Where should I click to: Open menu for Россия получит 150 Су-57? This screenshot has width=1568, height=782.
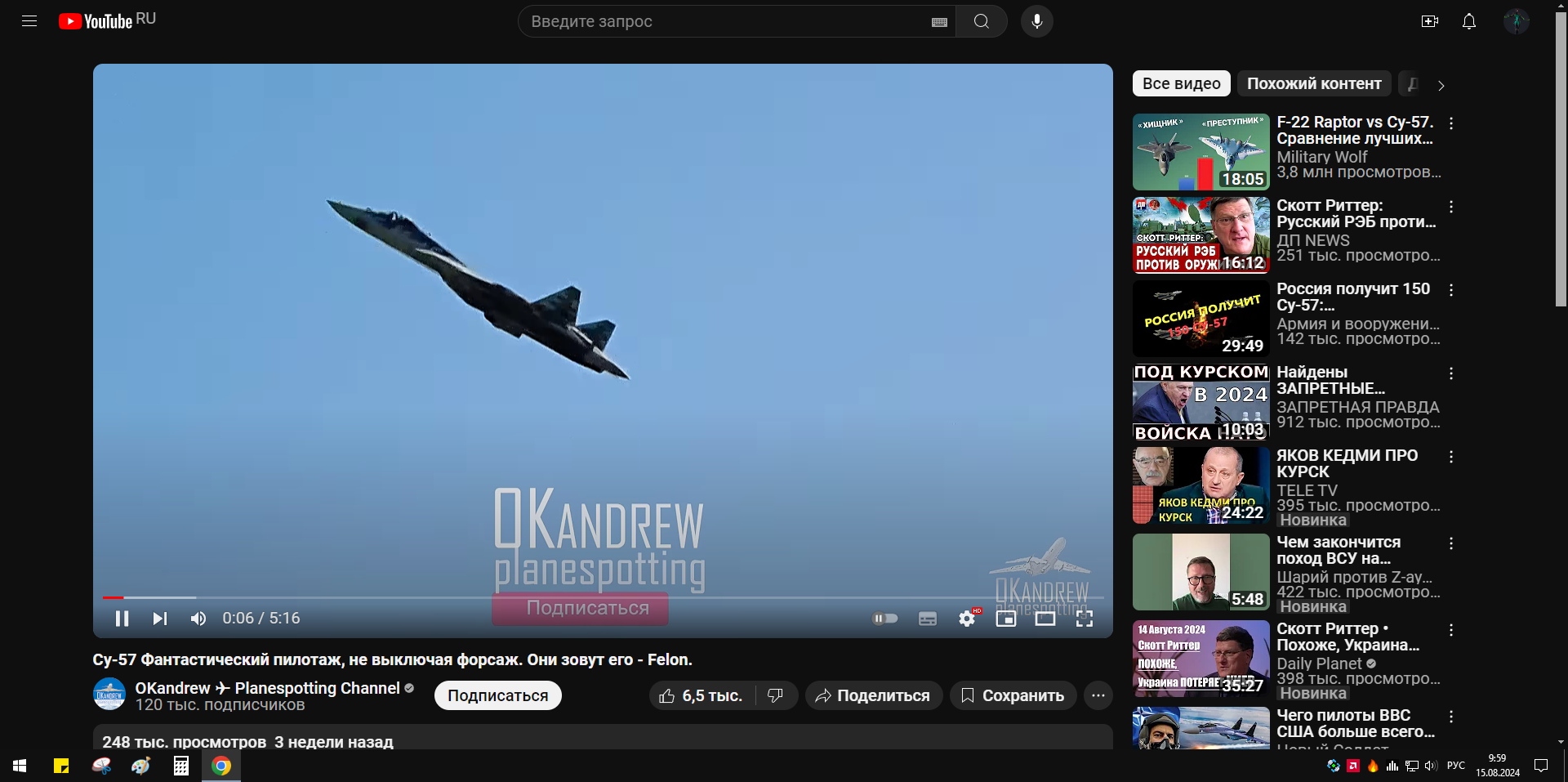[x=1451, y=290]
